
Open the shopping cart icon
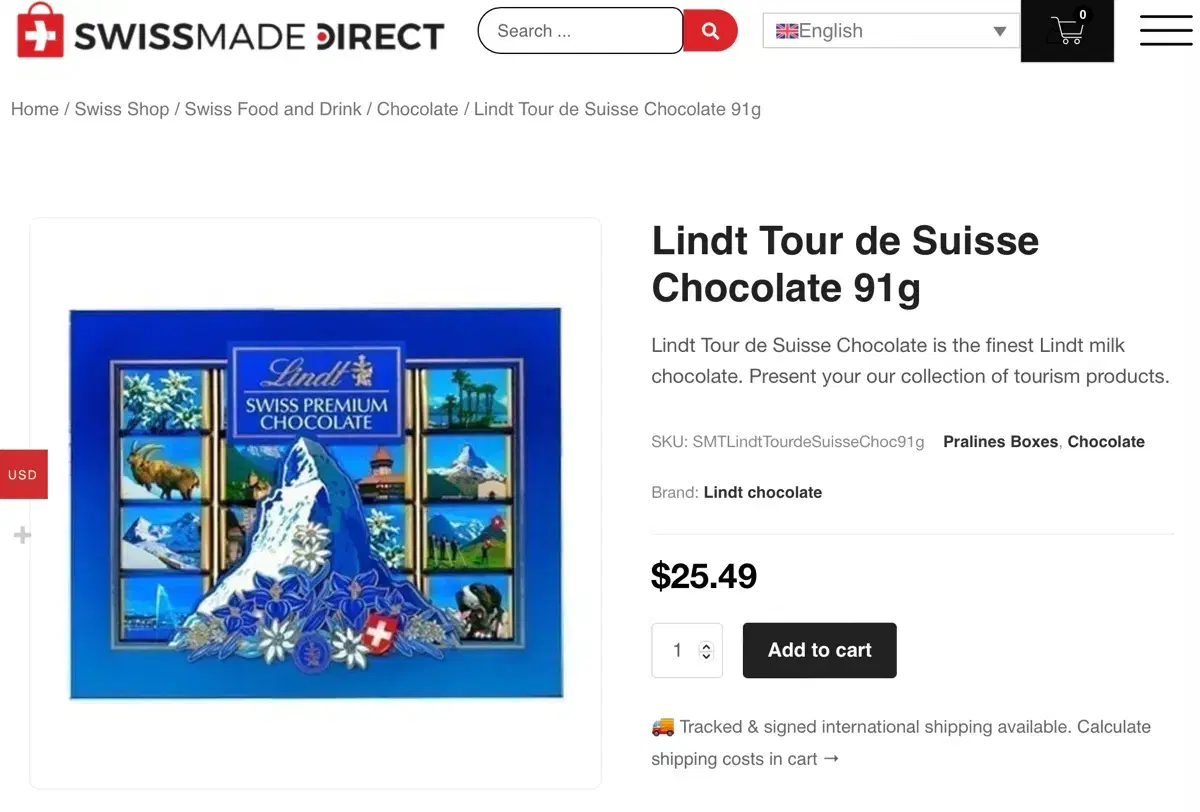click(1067, 31)
